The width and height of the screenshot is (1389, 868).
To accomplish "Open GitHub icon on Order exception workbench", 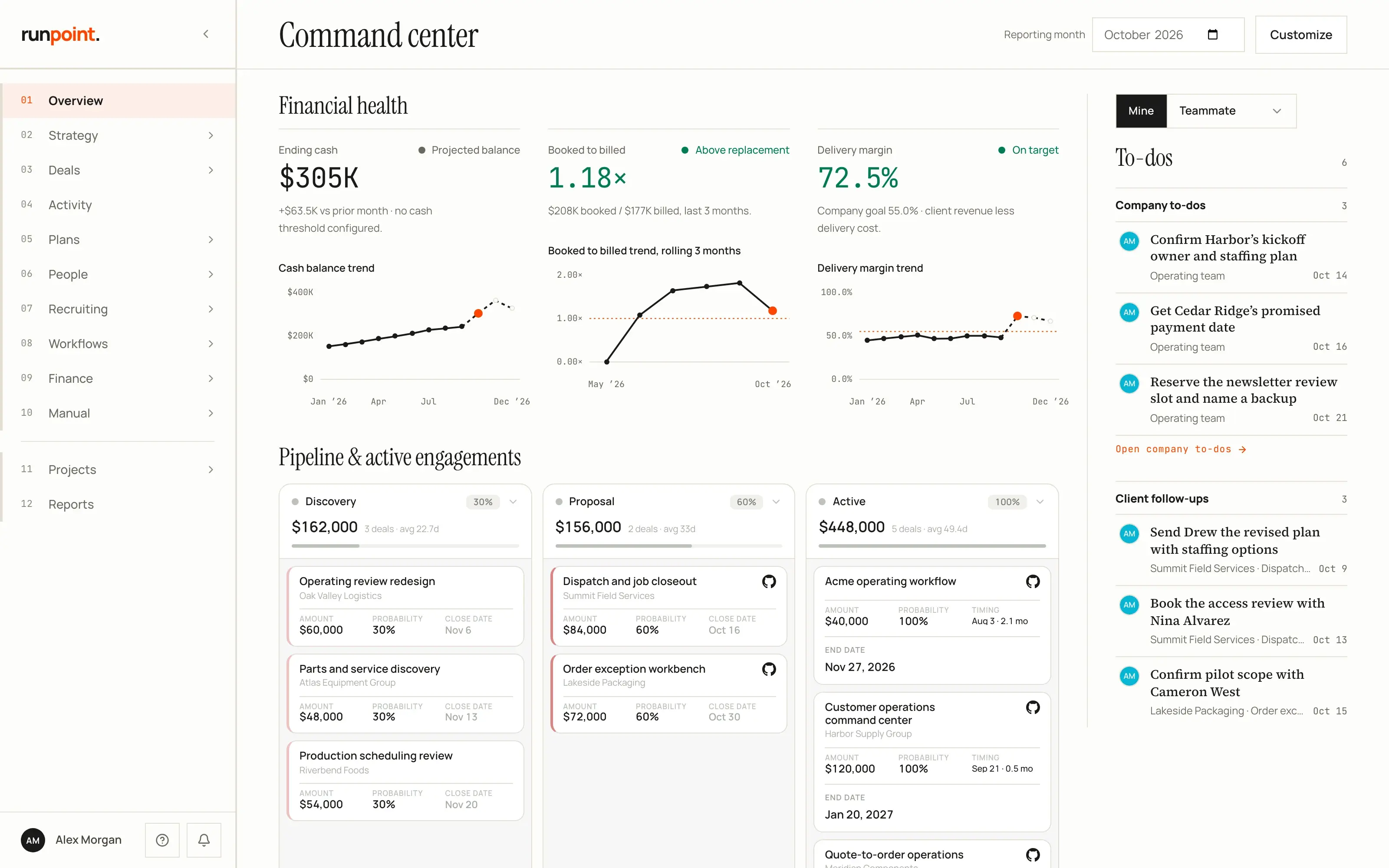I will click(x=769, y=669).
